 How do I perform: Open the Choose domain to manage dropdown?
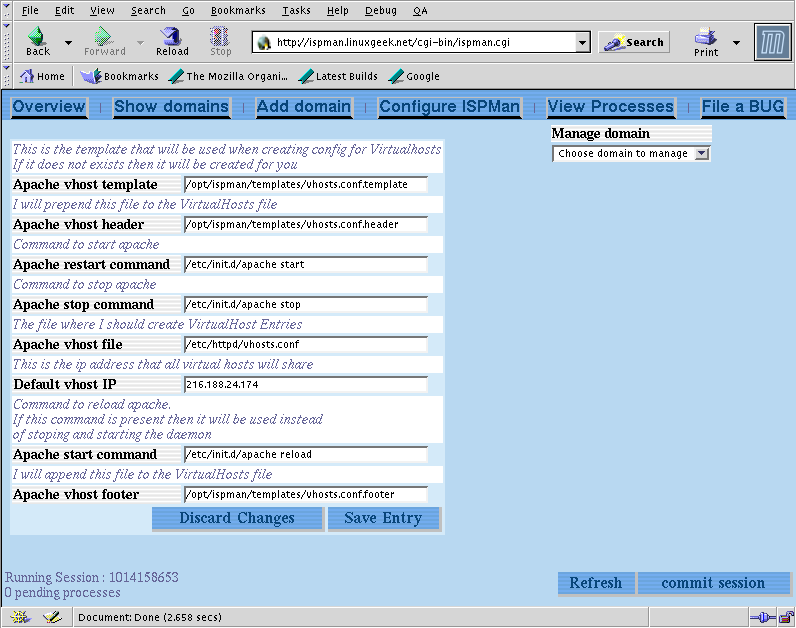click(x=631, y=153)
